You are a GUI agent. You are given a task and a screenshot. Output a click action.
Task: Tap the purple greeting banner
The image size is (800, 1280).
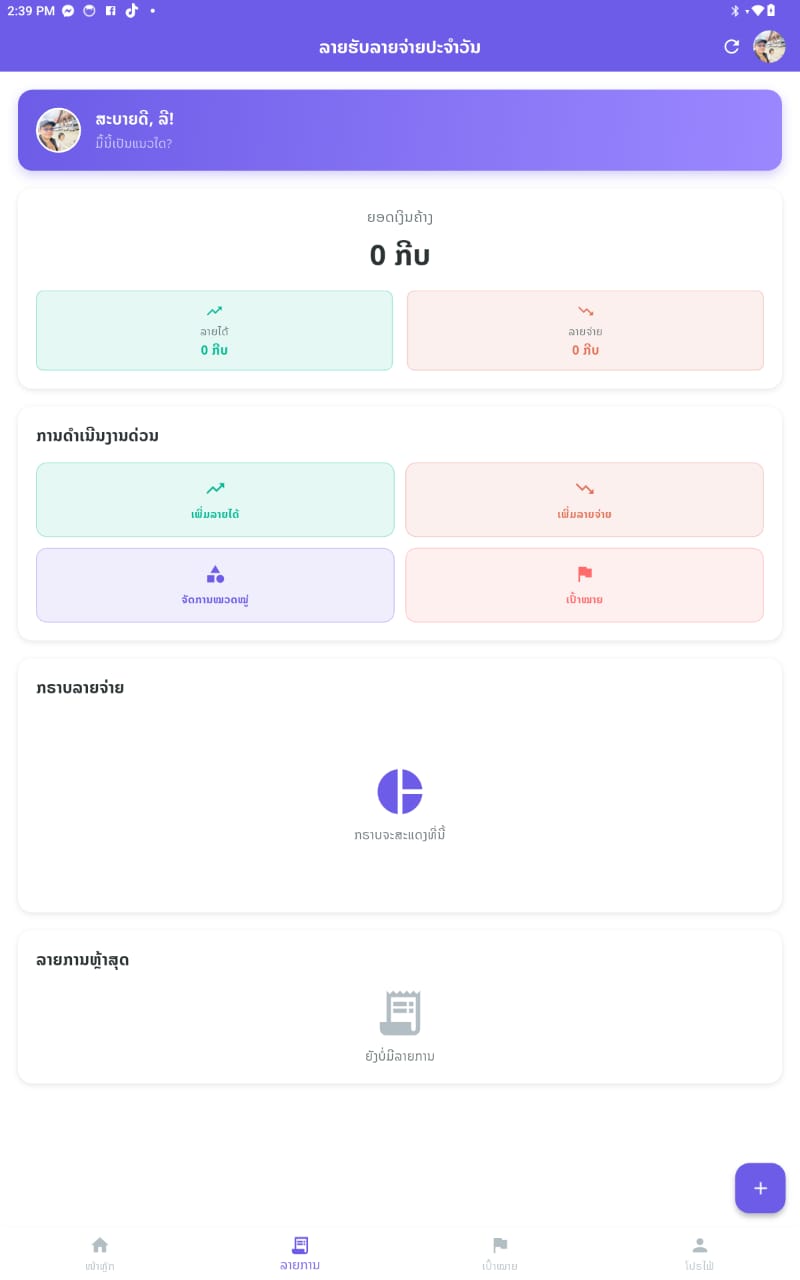coord(450,130)
